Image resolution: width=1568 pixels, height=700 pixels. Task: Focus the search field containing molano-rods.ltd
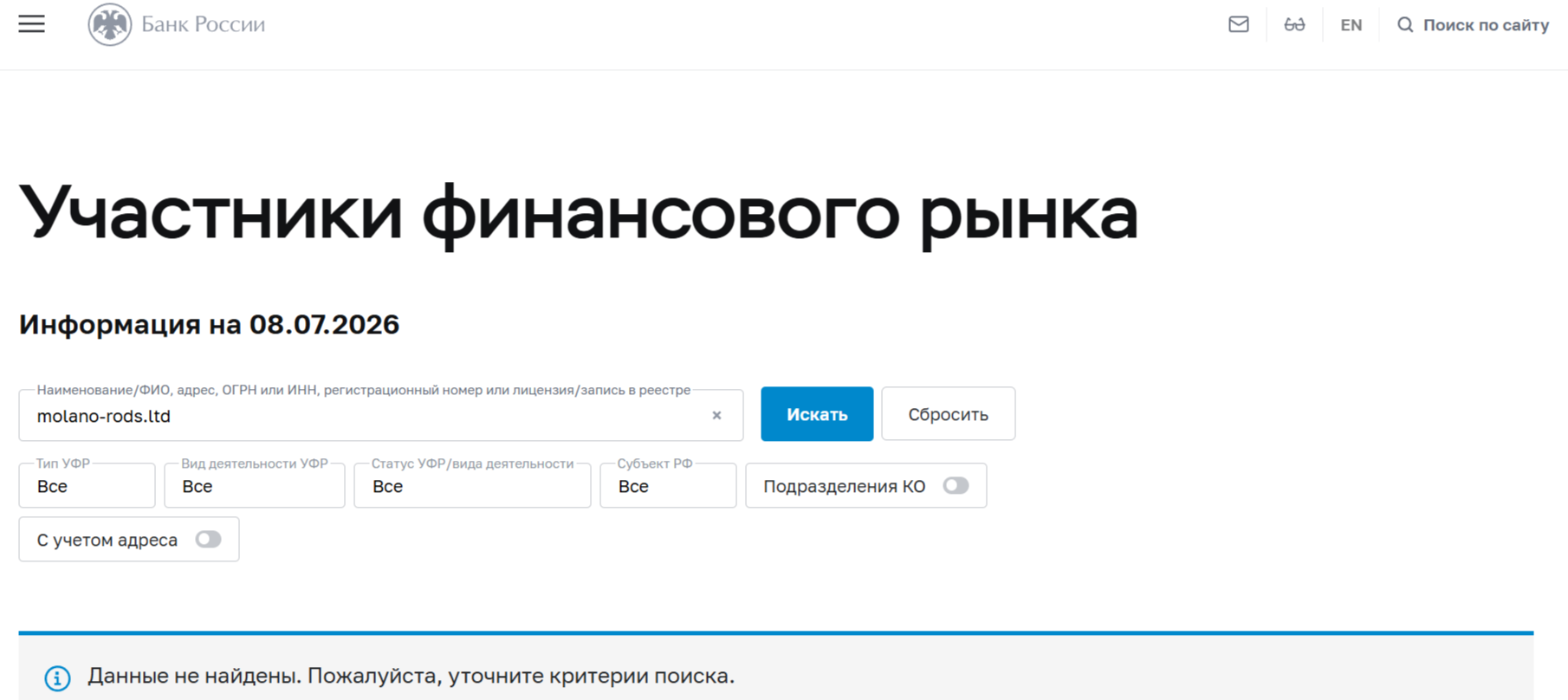pos(381,416)
